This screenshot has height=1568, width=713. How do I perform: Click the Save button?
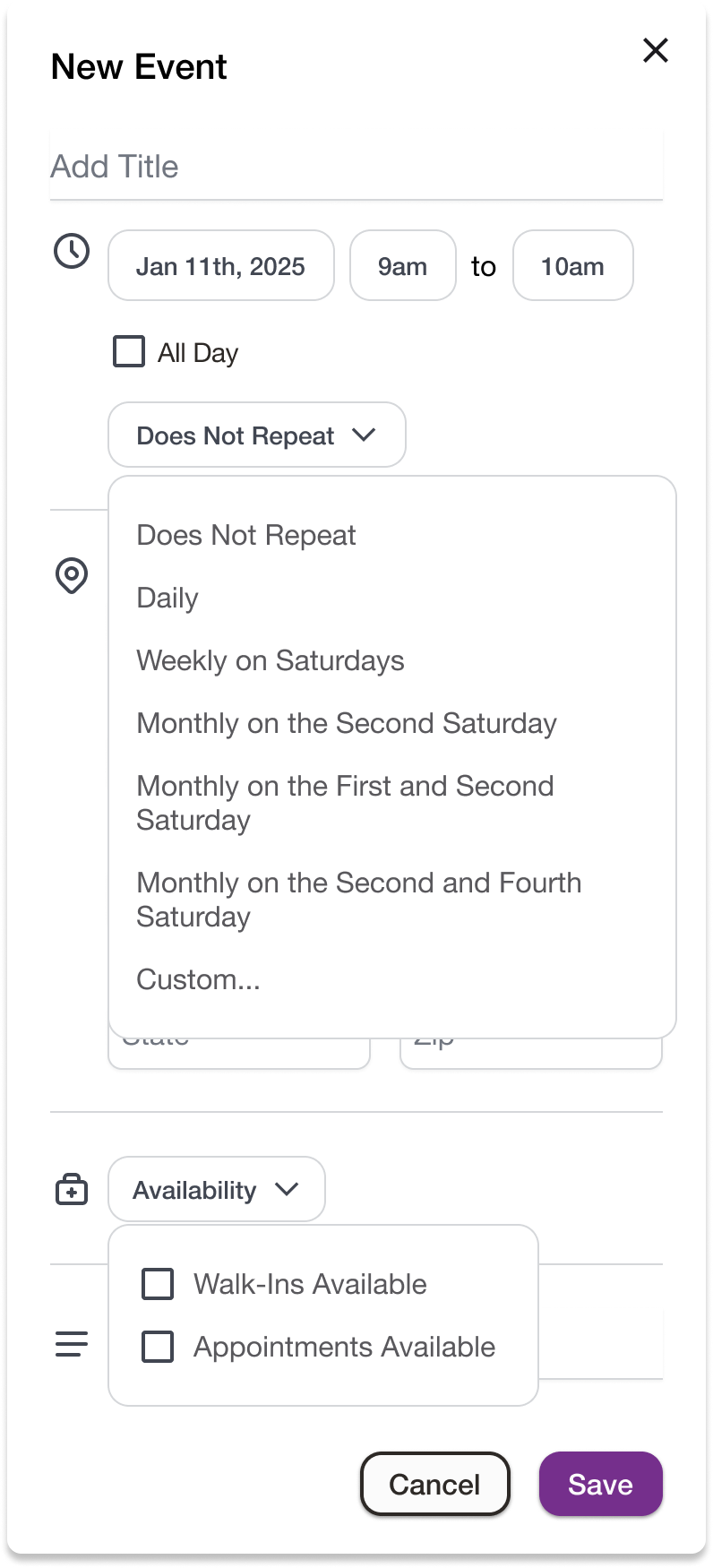tap(600, 1485)
